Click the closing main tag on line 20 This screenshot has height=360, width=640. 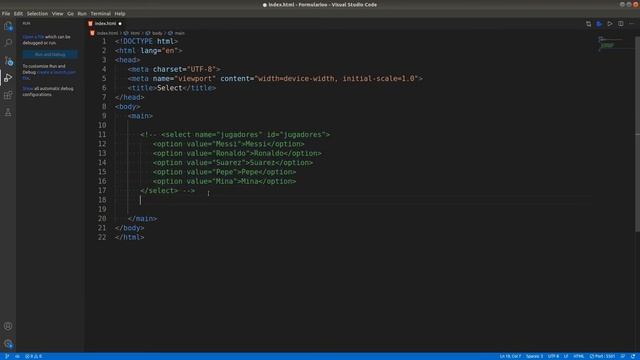[142, 219]
